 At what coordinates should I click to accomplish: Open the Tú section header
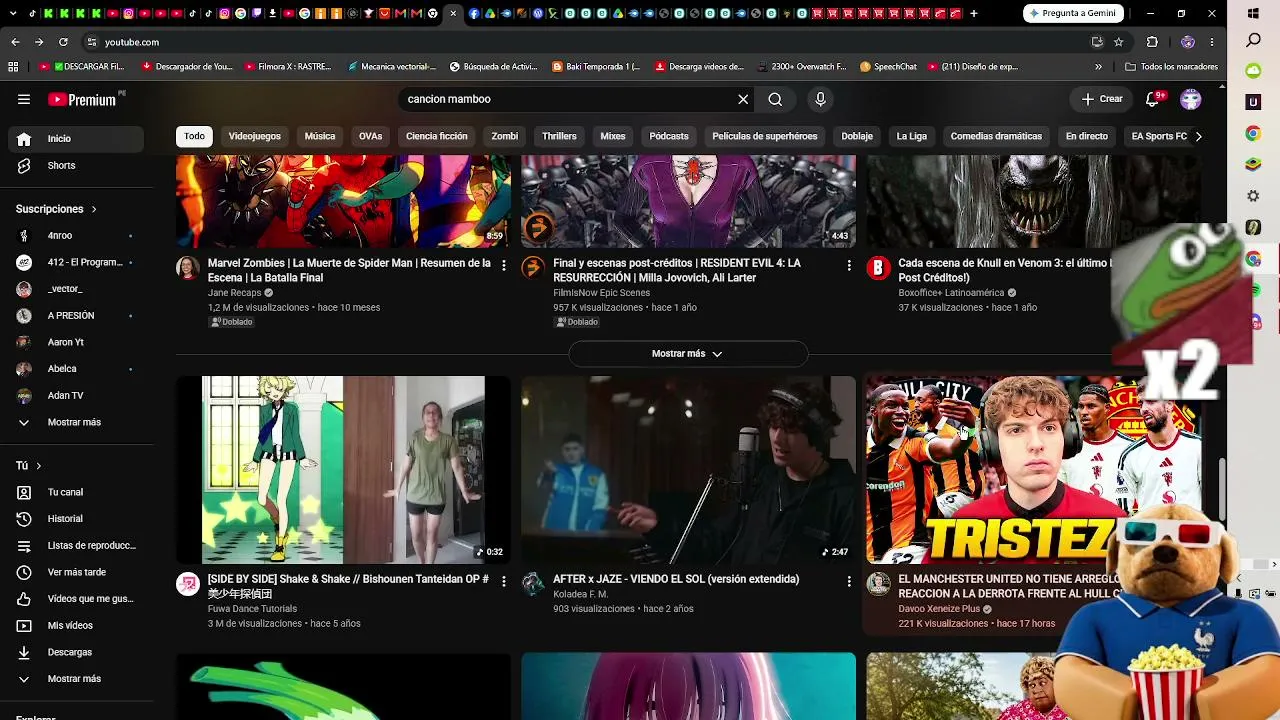[28, 466]
